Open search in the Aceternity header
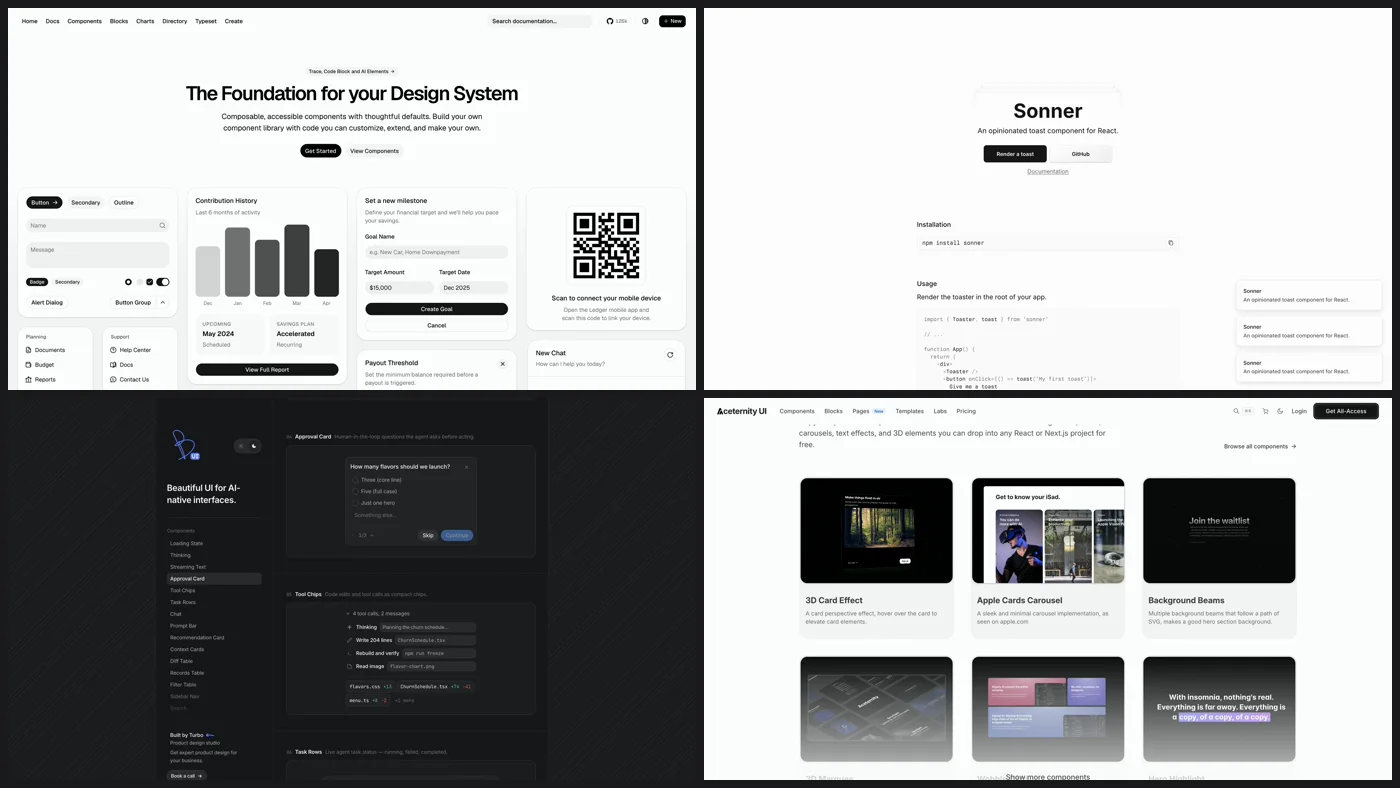1400x788 pixels. (1236, 411)
